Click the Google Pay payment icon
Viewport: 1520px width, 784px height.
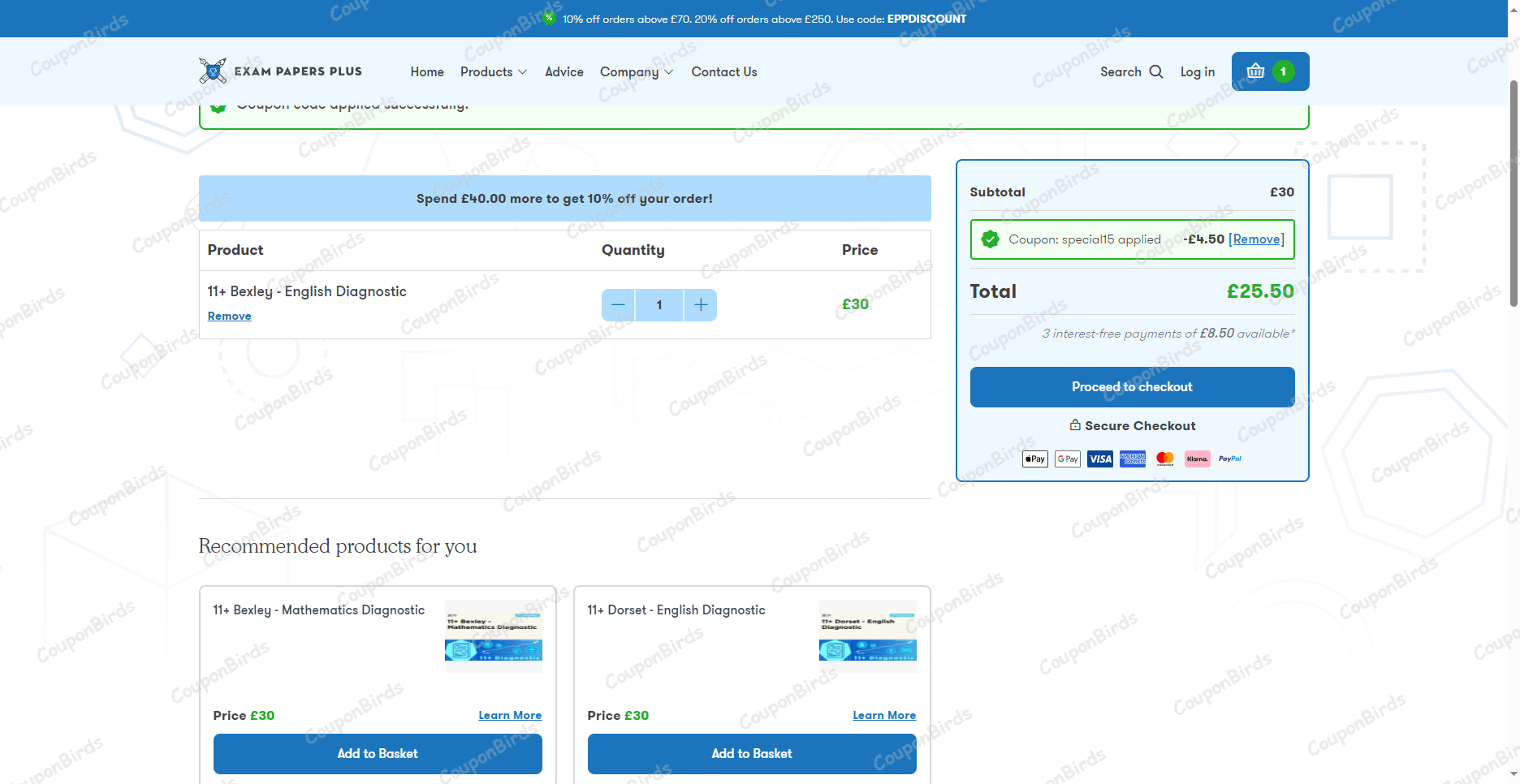click(1067, 459)
